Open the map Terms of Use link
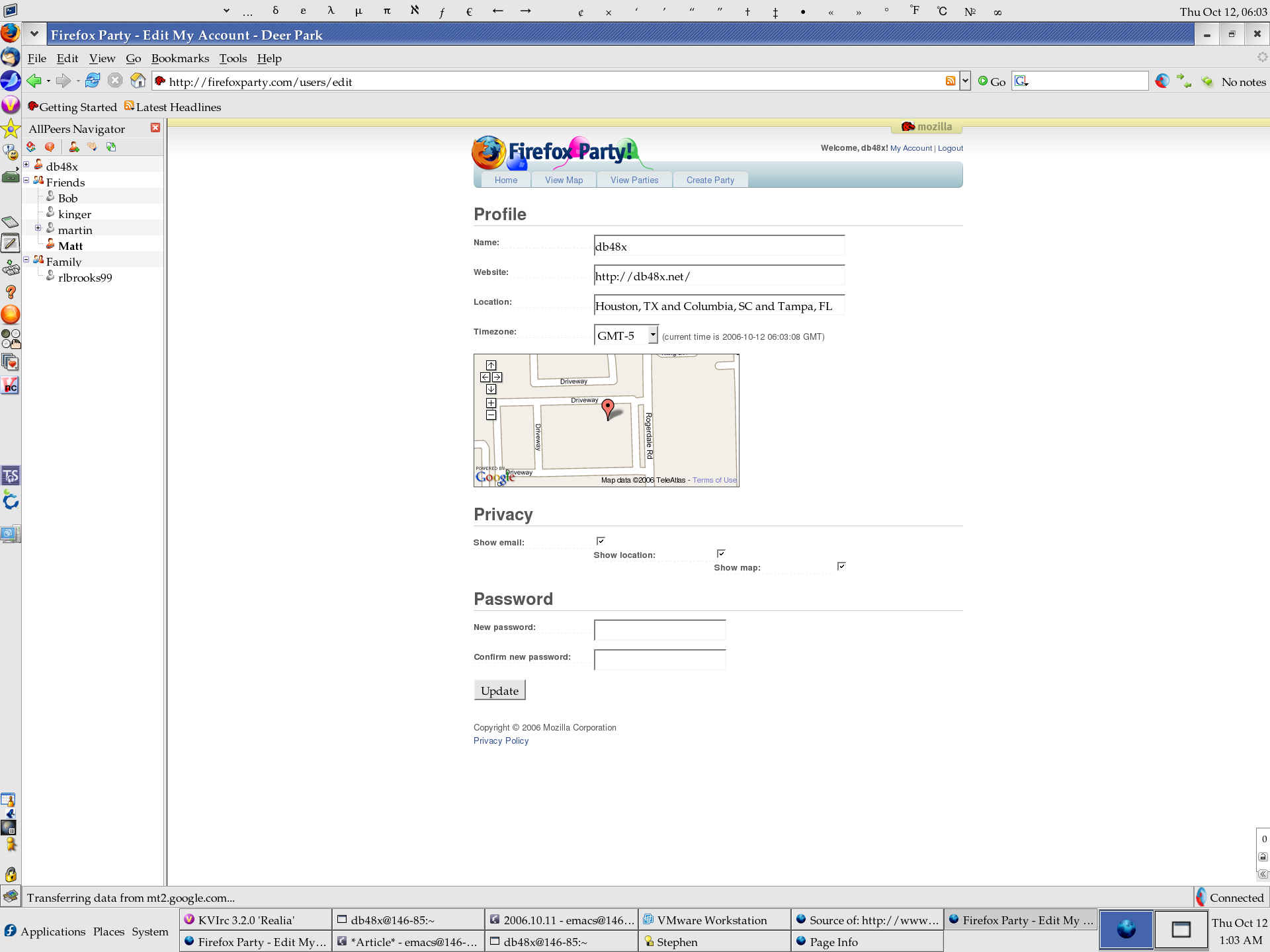The image size is (1270, 952). (x=714, y=480)
